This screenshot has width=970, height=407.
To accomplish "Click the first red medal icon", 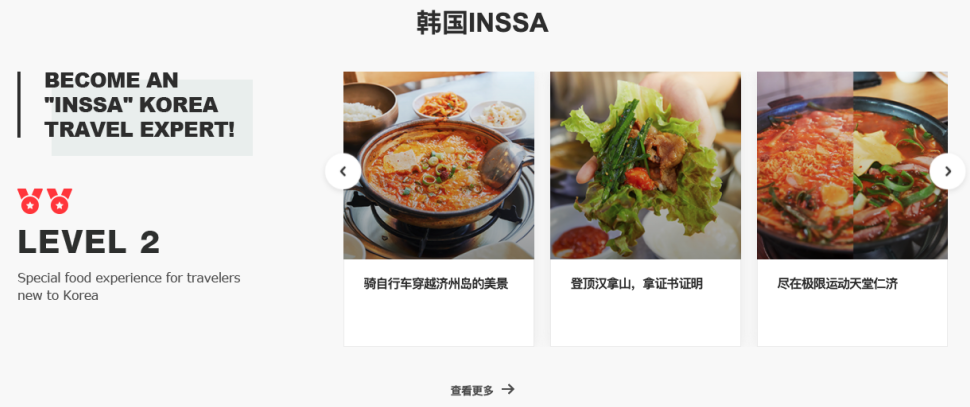I will [x=30, y=201].
